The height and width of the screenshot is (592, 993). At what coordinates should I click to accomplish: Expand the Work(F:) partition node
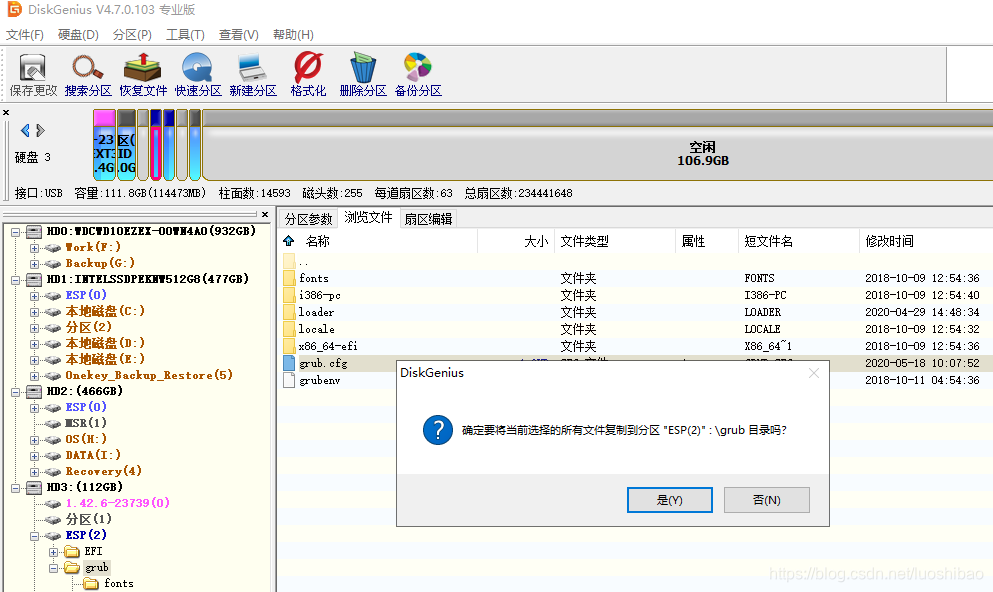coord(34,248)
